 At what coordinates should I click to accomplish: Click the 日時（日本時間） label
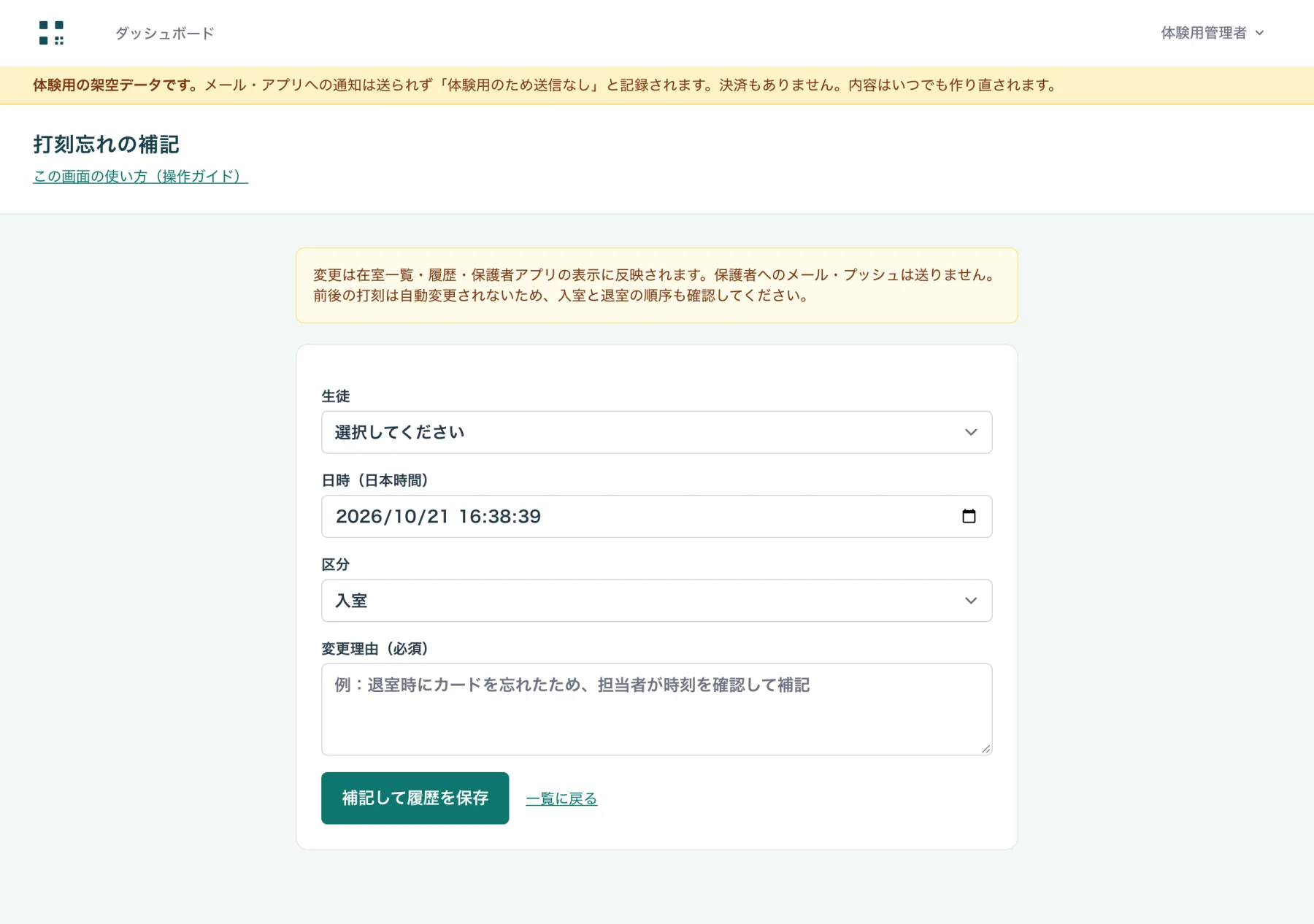(x=374, y=480)
